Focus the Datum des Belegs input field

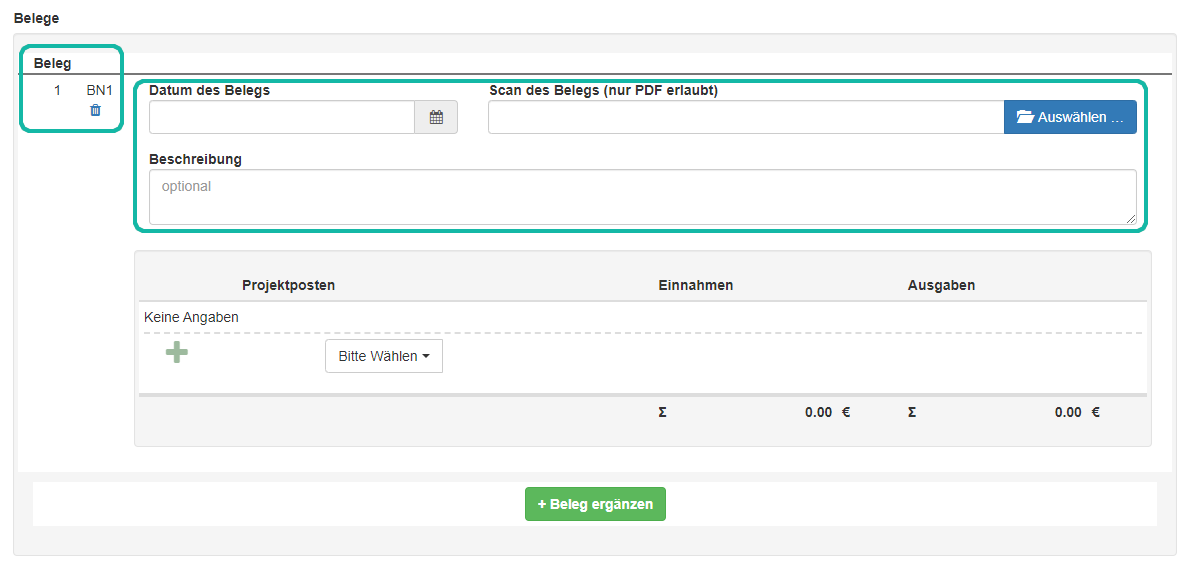(x=282, y=117)
